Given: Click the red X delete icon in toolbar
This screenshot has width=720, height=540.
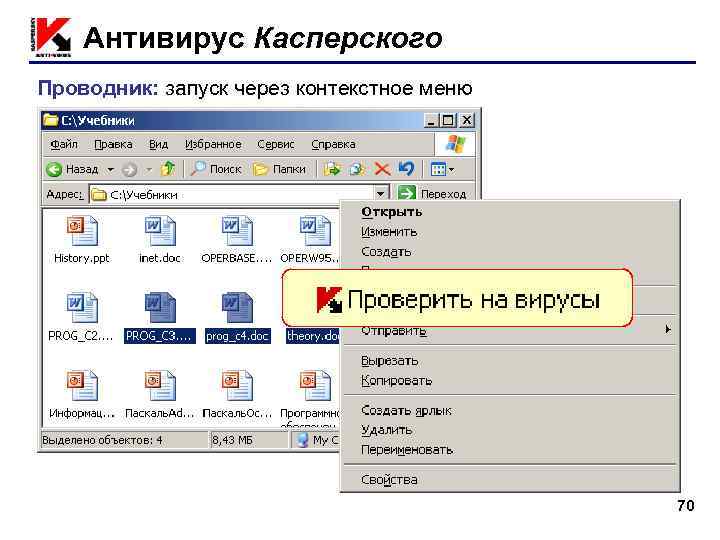Looking at the screenshot, I should 382,169.
